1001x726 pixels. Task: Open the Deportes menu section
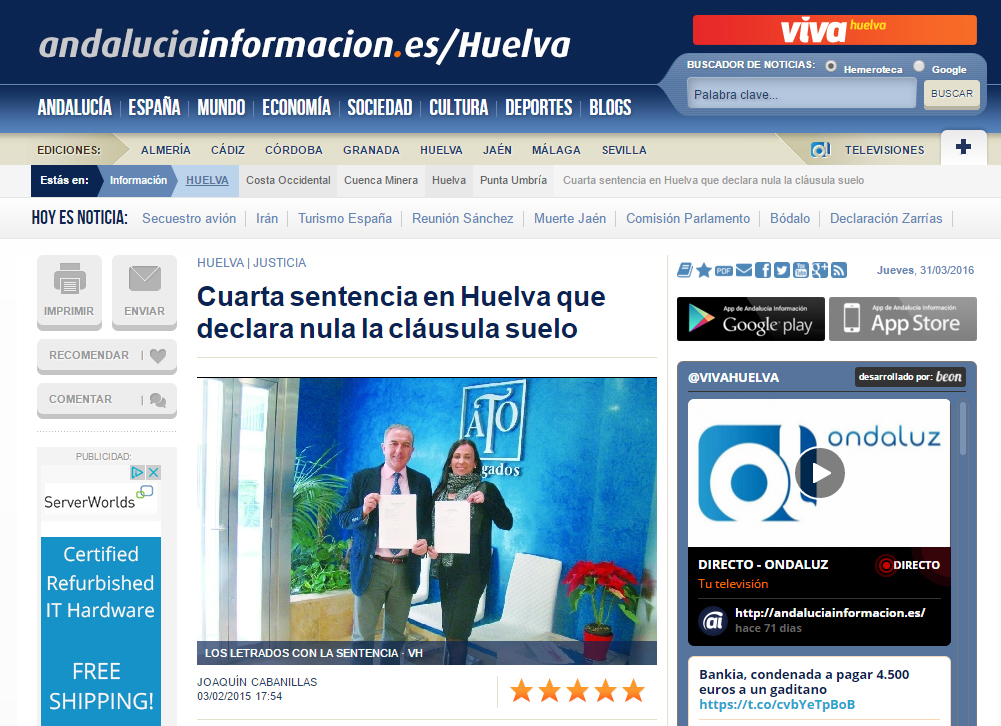point(539,107)
